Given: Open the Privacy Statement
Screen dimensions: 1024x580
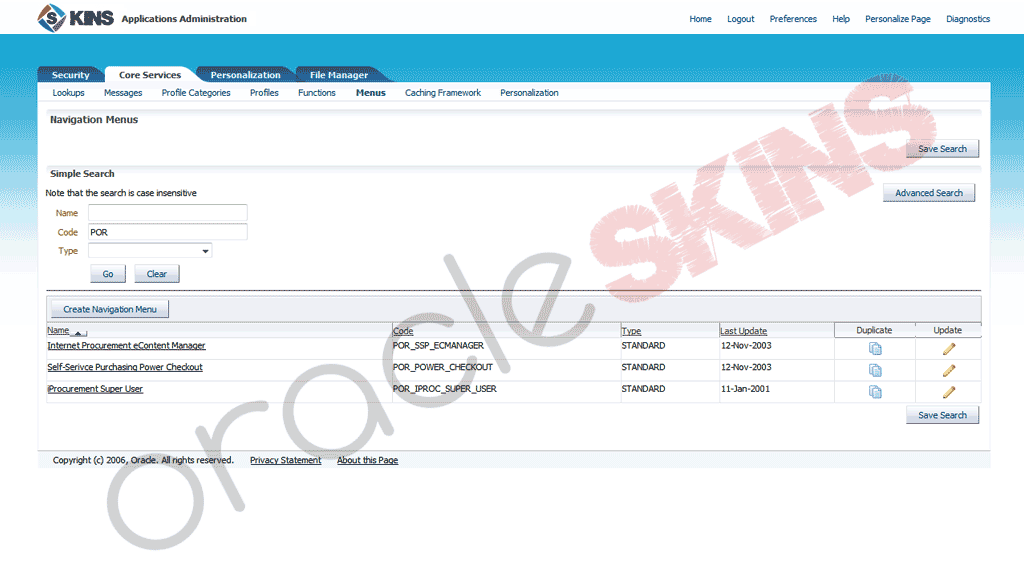Looking at the screenshot, I should pos(285,460).
